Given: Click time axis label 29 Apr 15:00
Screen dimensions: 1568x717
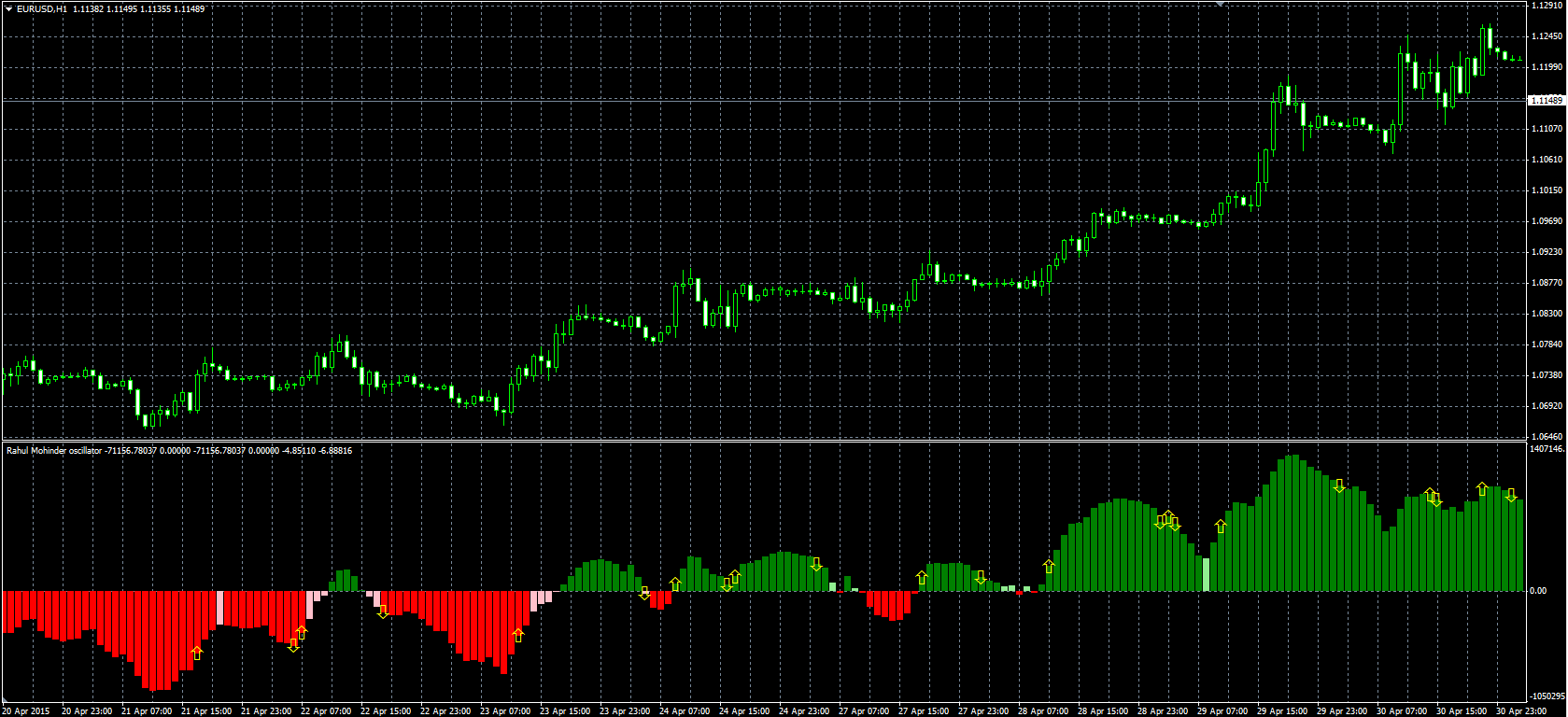Looking at the screenshot, I should 1282,711.
